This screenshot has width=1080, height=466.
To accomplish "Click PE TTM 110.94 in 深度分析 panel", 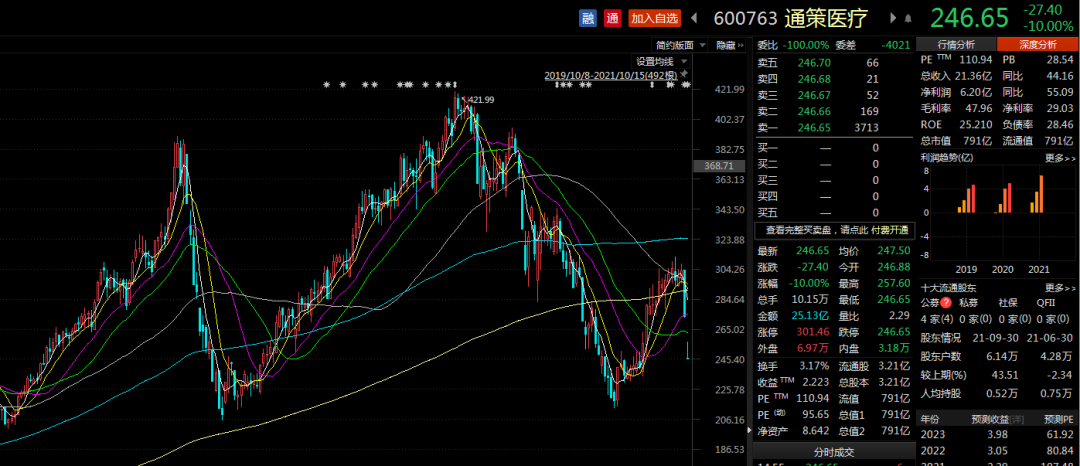I will click(977, 61).
